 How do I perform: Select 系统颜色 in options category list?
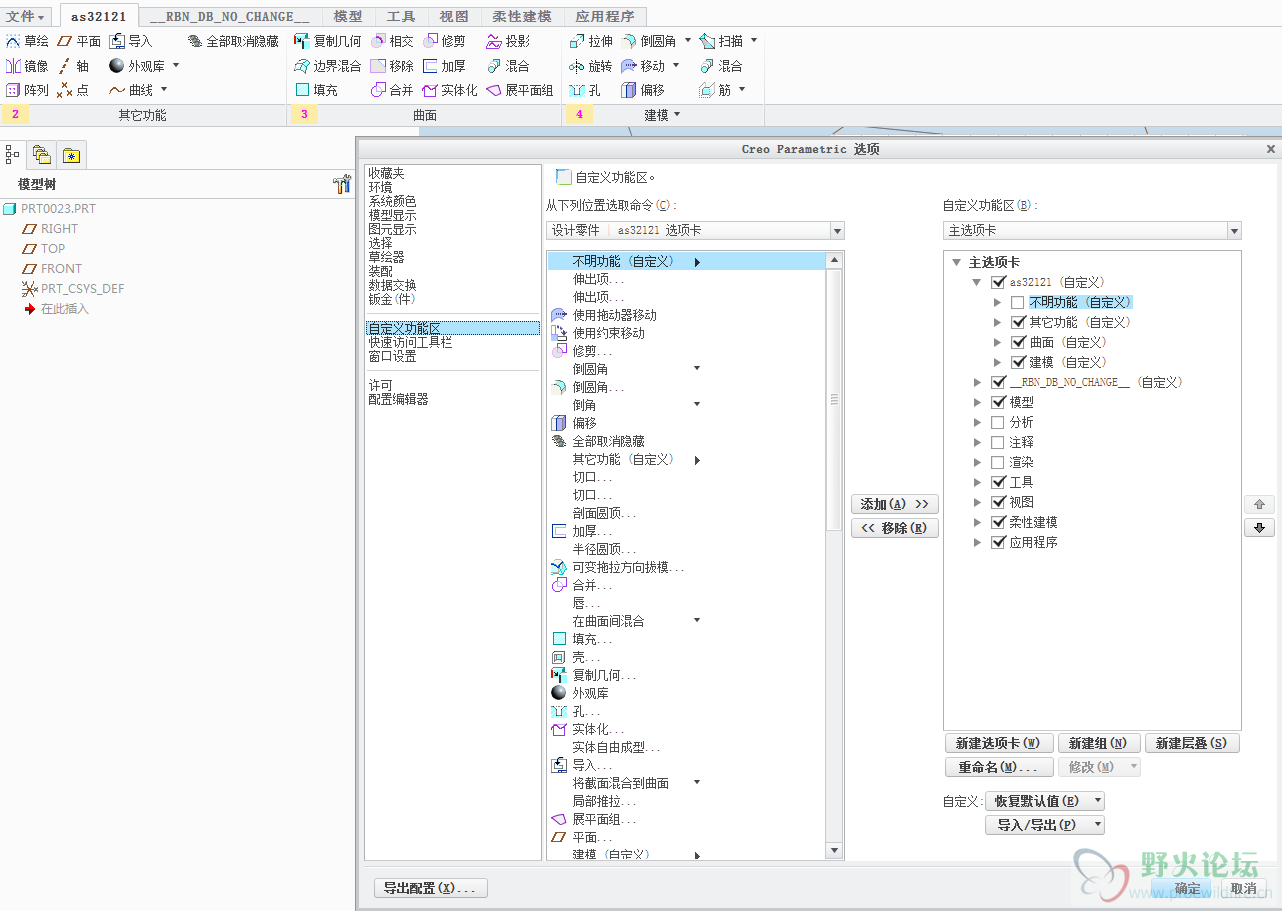pos(392,201)
